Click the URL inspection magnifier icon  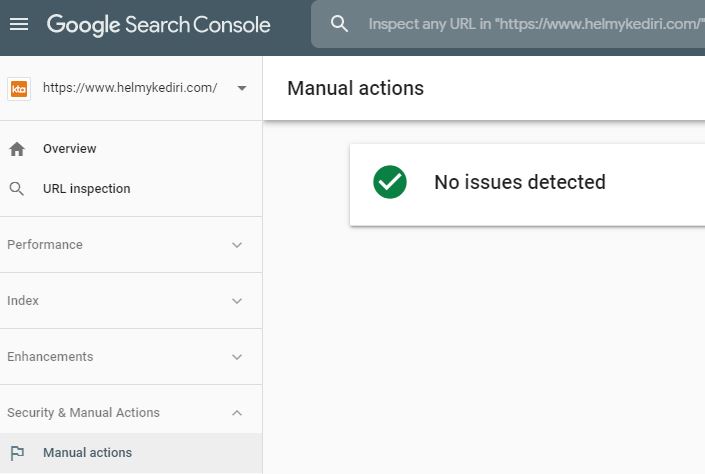click(x=17, y=189)
